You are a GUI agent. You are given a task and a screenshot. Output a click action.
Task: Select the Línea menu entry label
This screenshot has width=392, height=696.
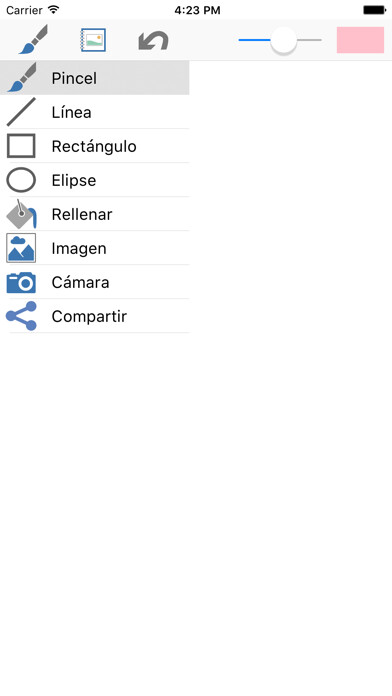(x=71, y=112)
